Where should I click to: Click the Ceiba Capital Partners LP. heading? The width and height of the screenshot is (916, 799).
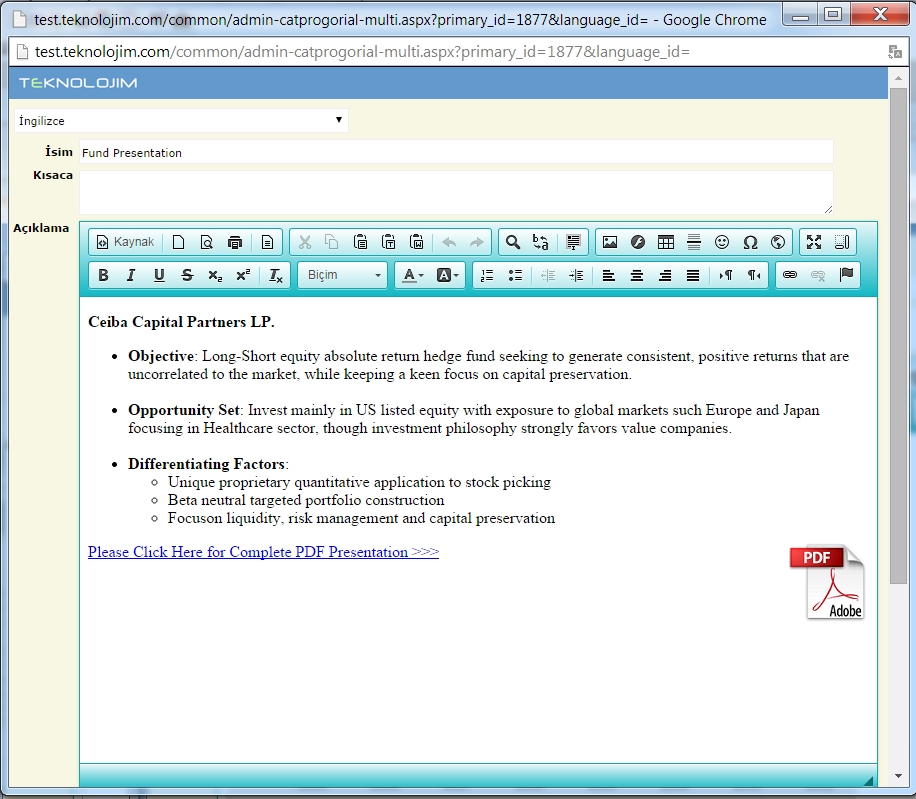pos(181,322)
